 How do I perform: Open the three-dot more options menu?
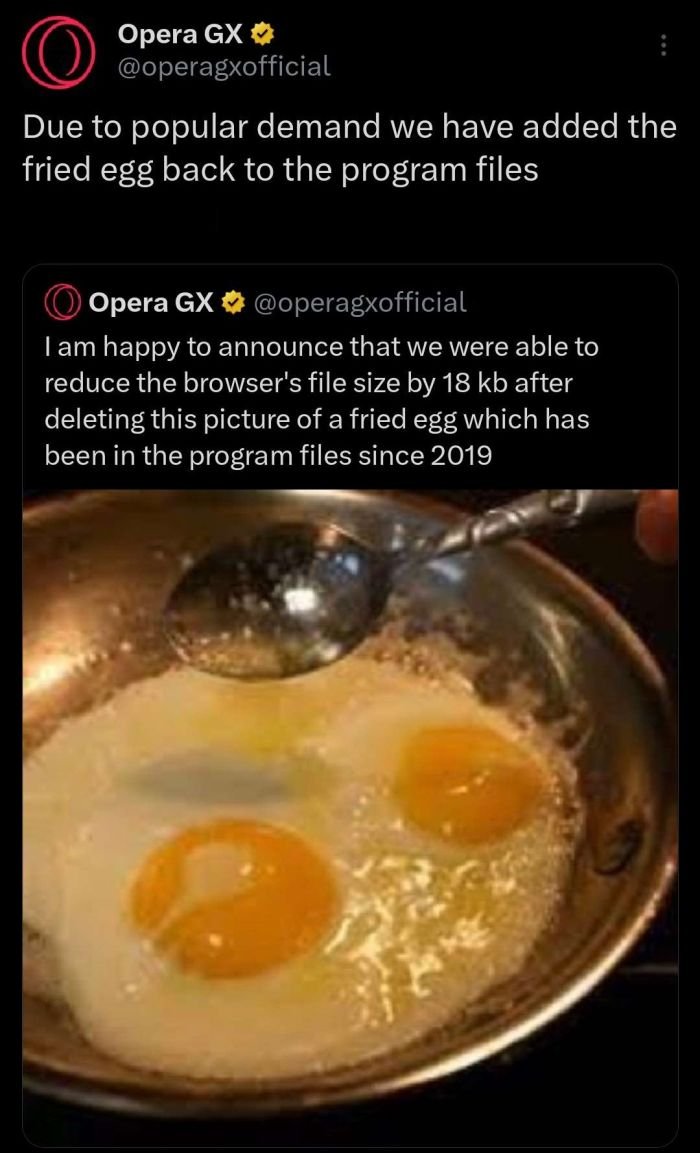point(662,46)
